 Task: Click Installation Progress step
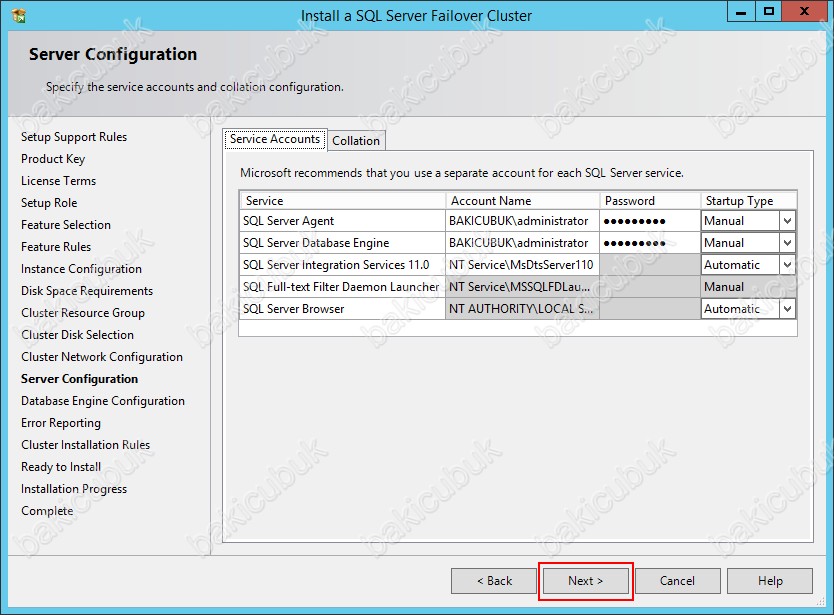[74, 489]
